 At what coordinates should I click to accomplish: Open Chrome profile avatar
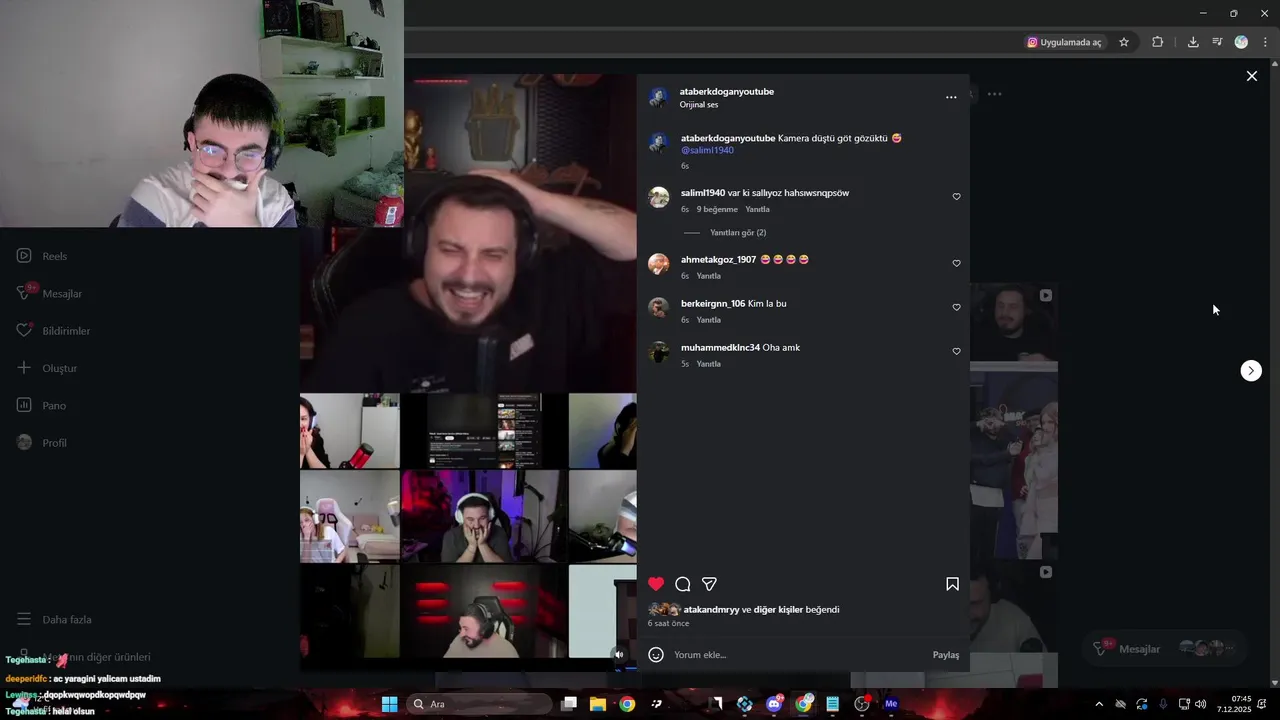pos(1241,42)
